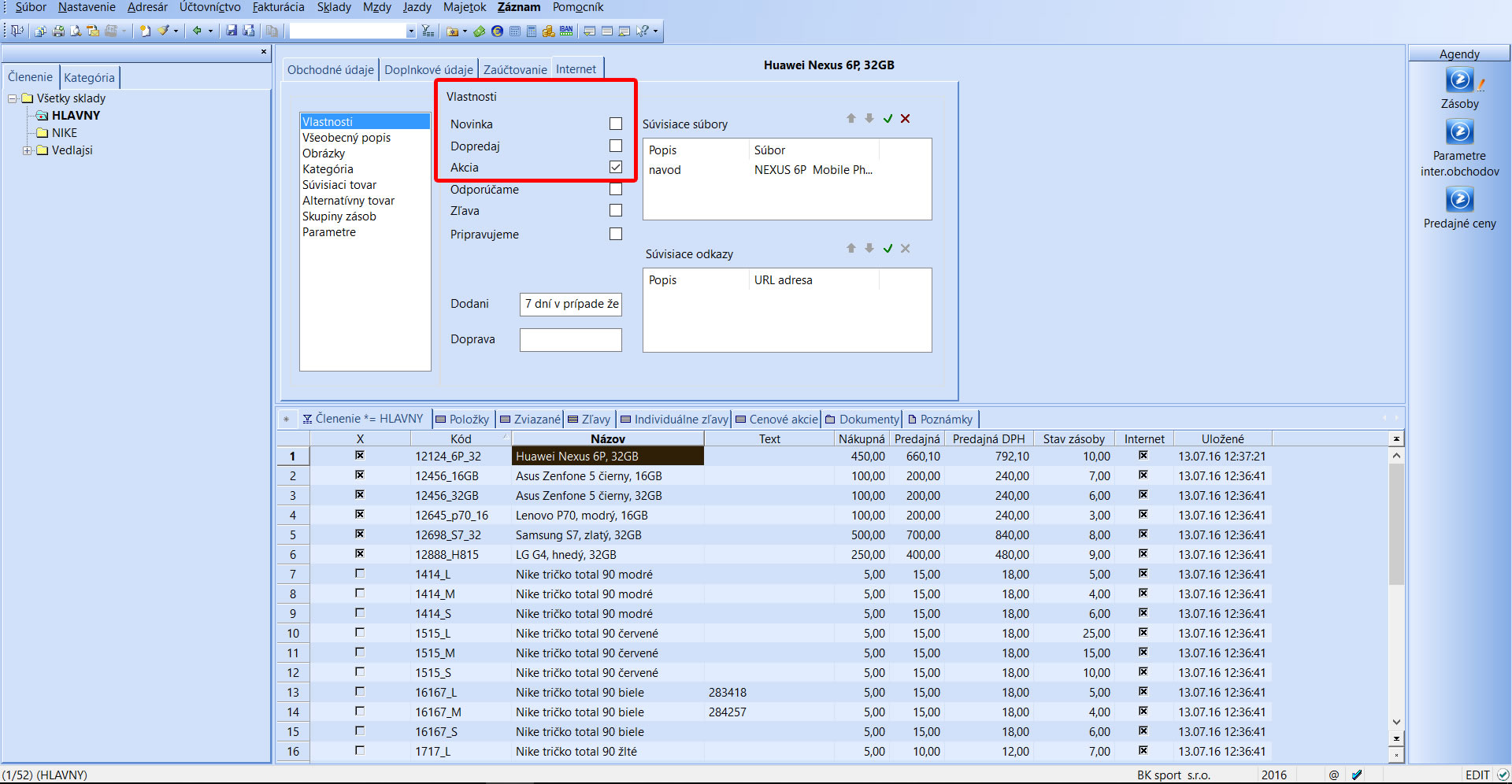This screenshot has height=784, width=1512.
Task: Open the Záznam menu
Action: pos(519,7)
